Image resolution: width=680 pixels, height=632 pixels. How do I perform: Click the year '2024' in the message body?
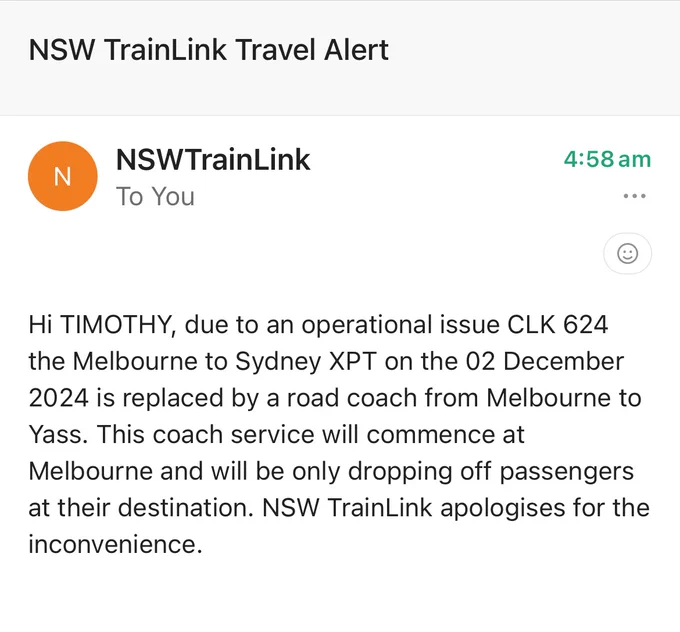[59, 398]
